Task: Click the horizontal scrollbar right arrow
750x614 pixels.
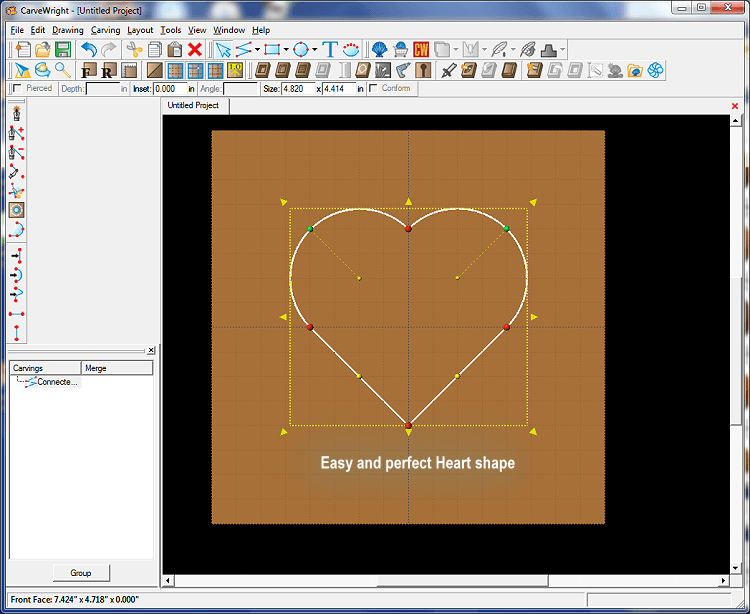Action: pyautogui.click(x=724, y=581)
